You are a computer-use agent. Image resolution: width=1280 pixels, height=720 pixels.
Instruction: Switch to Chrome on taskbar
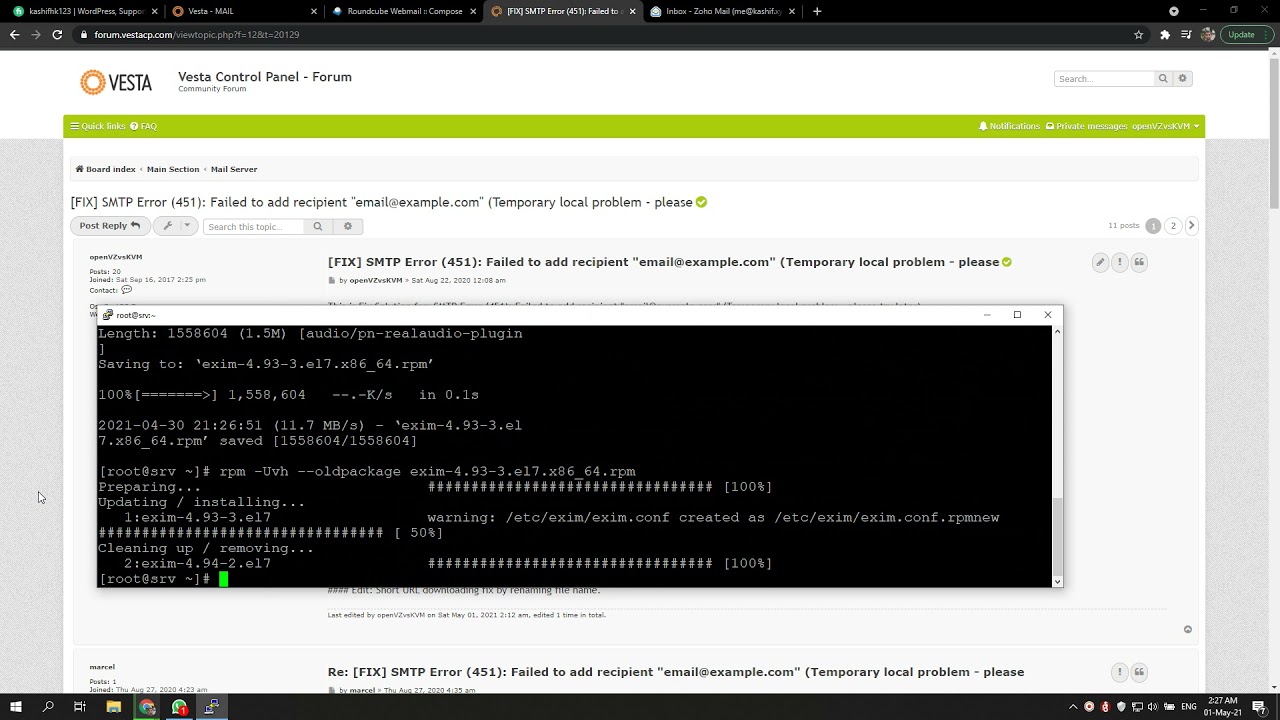click(x=147, y=707)
